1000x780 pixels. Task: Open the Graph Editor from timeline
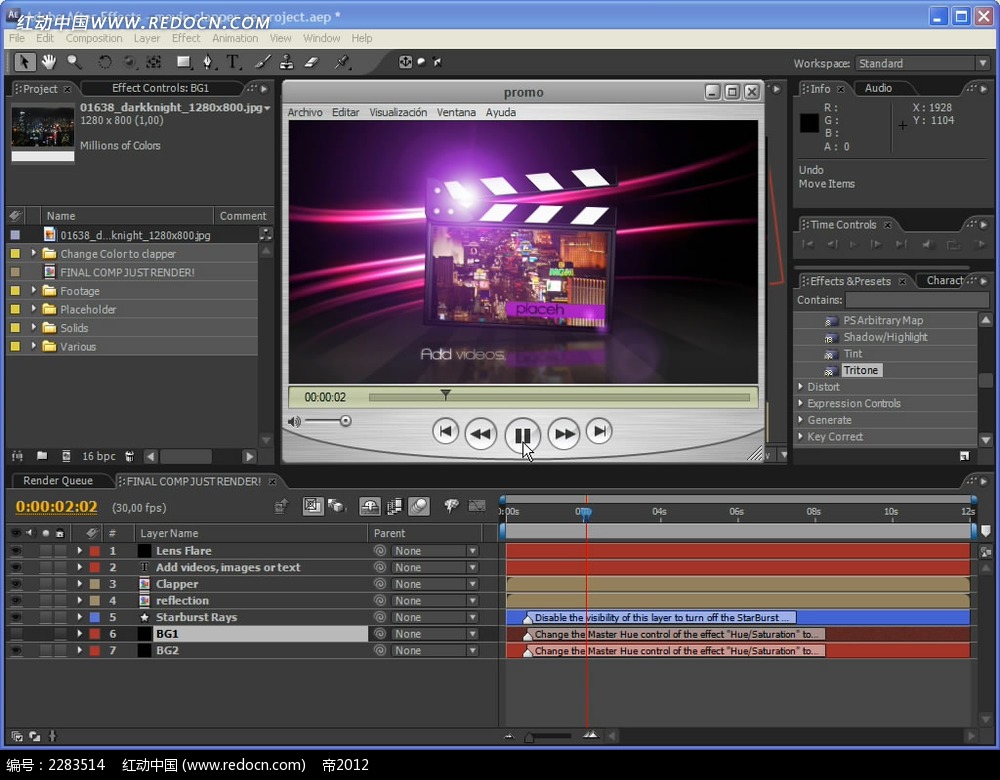pyautogui.click(x=477, y=506)
